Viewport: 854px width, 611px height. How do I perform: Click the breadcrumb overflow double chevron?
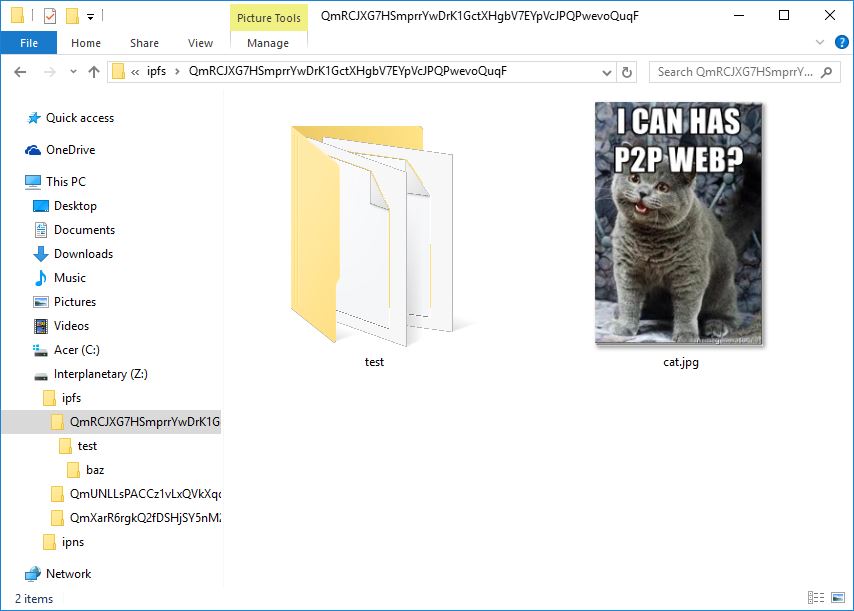point(135,72)
